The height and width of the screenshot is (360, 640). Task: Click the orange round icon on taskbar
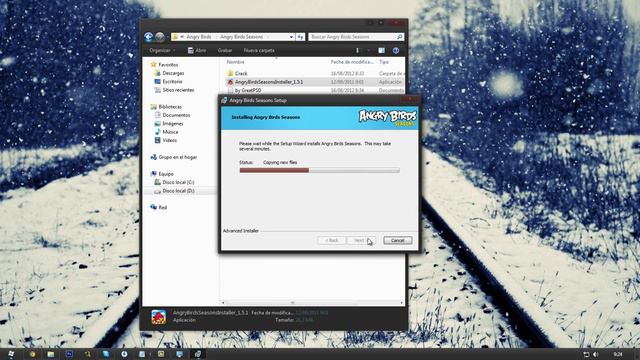click(32, 354)
